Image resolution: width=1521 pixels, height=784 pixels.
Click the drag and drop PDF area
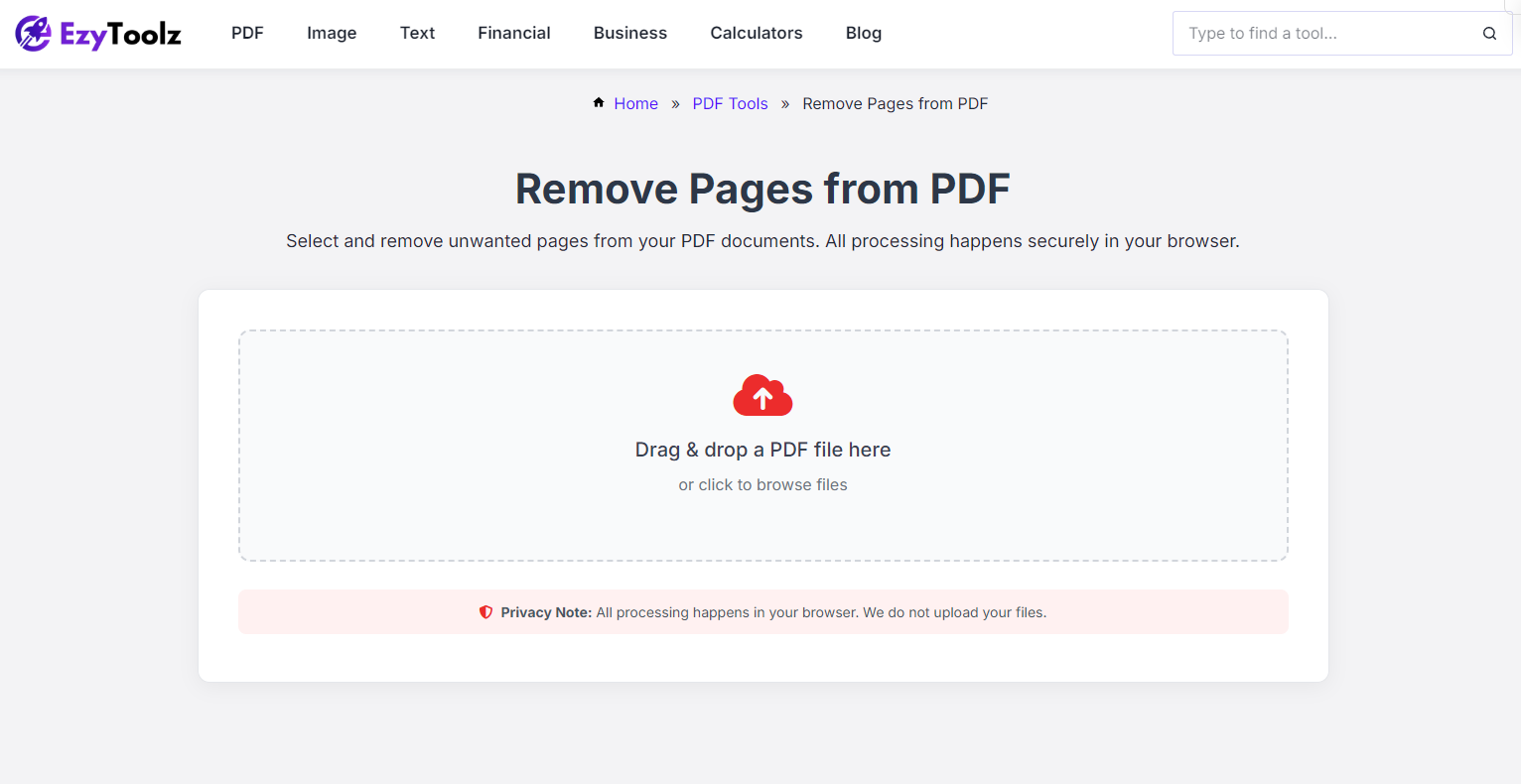point(762,446)
